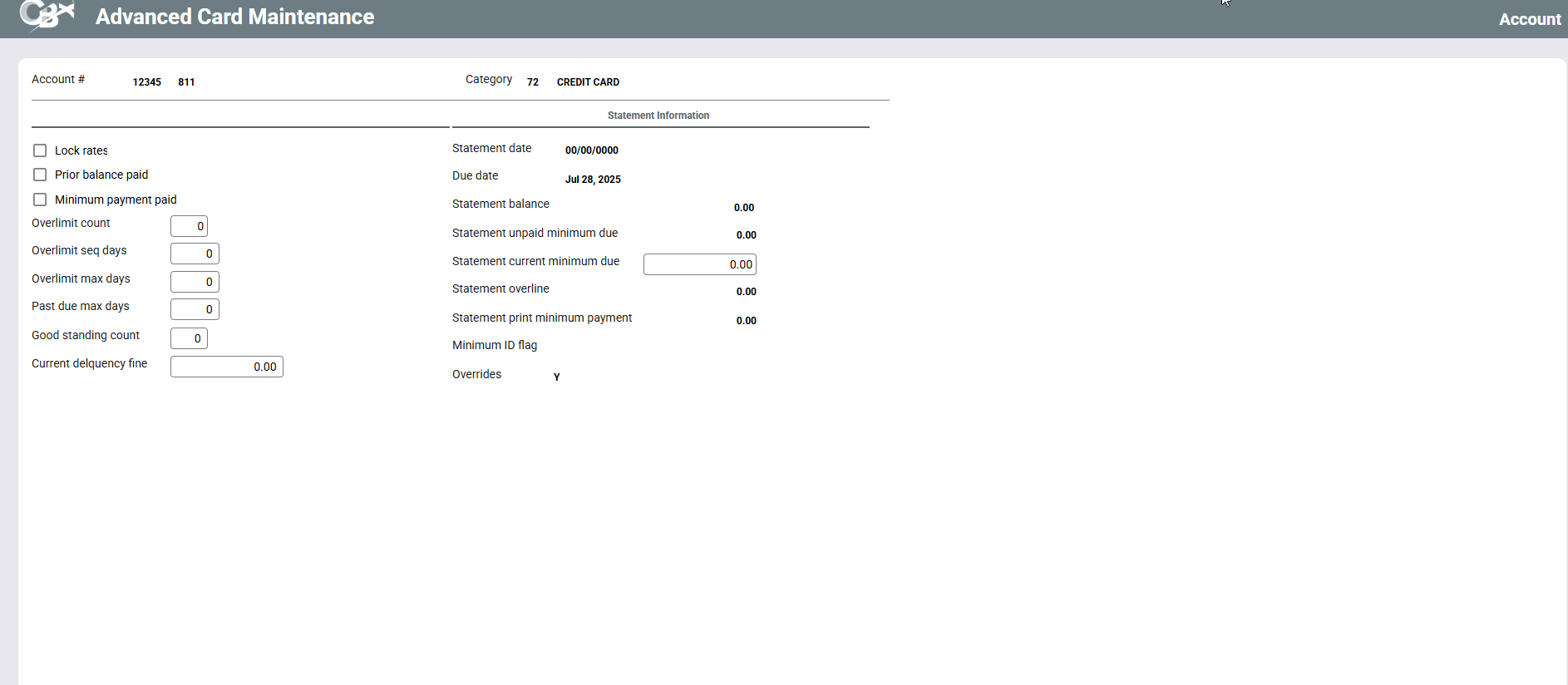Click the 00/00/0000 statement date value
This screenshot has height=685, width=1568.
tap(591, 150)
